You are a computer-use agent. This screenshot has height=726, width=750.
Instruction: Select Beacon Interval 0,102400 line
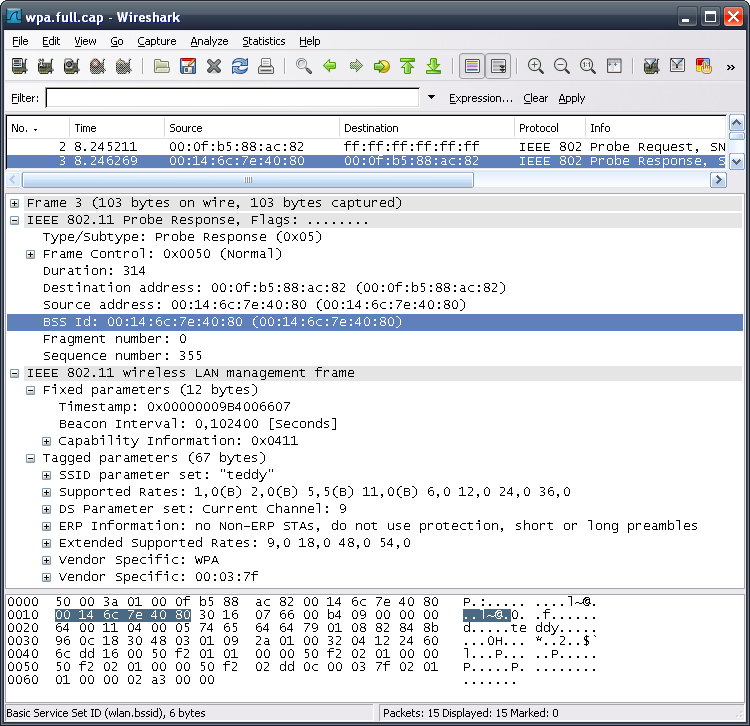198,424
